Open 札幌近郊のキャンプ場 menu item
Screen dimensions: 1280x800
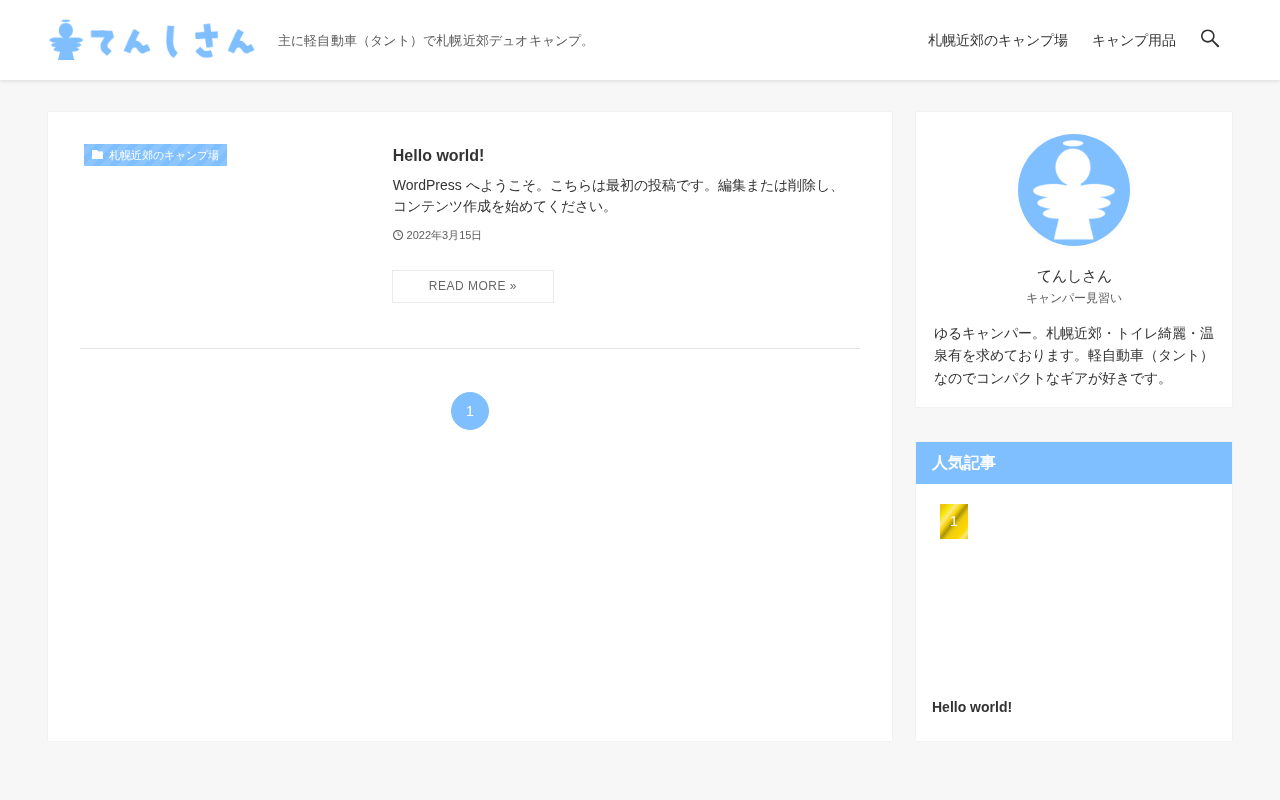click(x=998, y=40)
